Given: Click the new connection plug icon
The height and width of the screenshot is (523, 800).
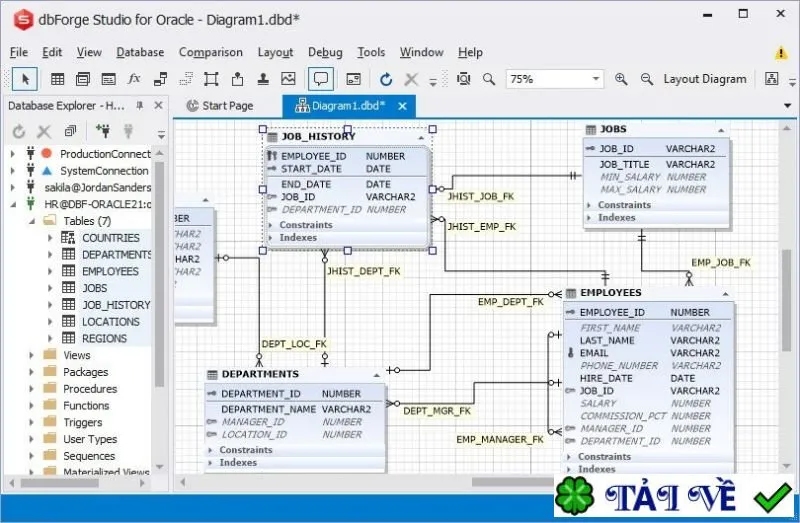Looking at the screenshot, I should click(x=103, y=131).
